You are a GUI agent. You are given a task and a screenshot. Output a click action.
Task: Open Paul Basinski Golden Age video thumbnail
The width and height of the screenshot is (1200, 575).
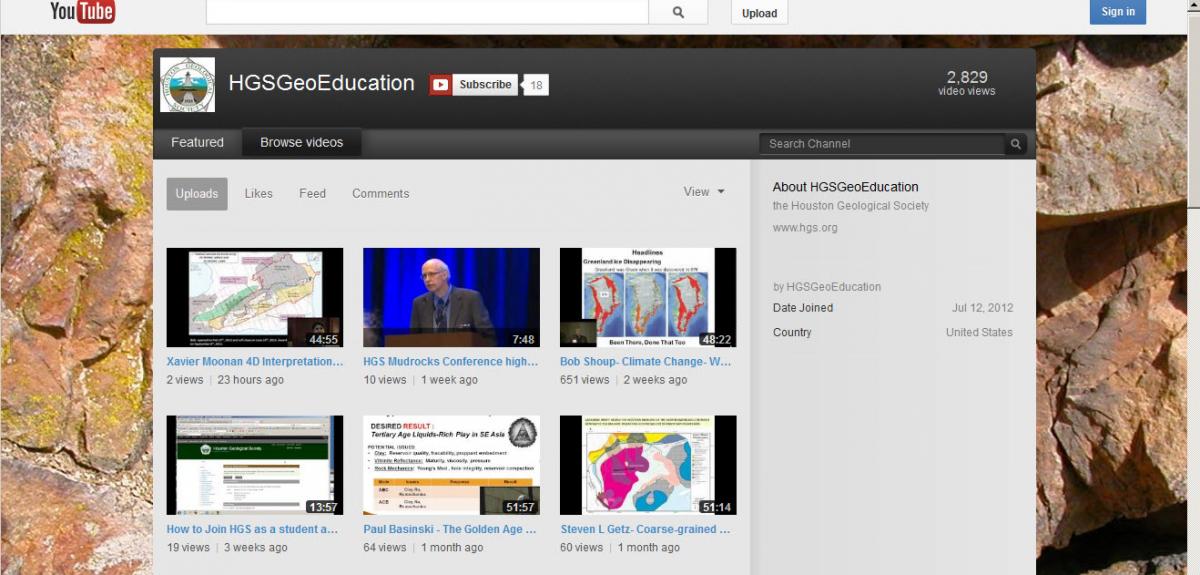(x=451, y=465)
